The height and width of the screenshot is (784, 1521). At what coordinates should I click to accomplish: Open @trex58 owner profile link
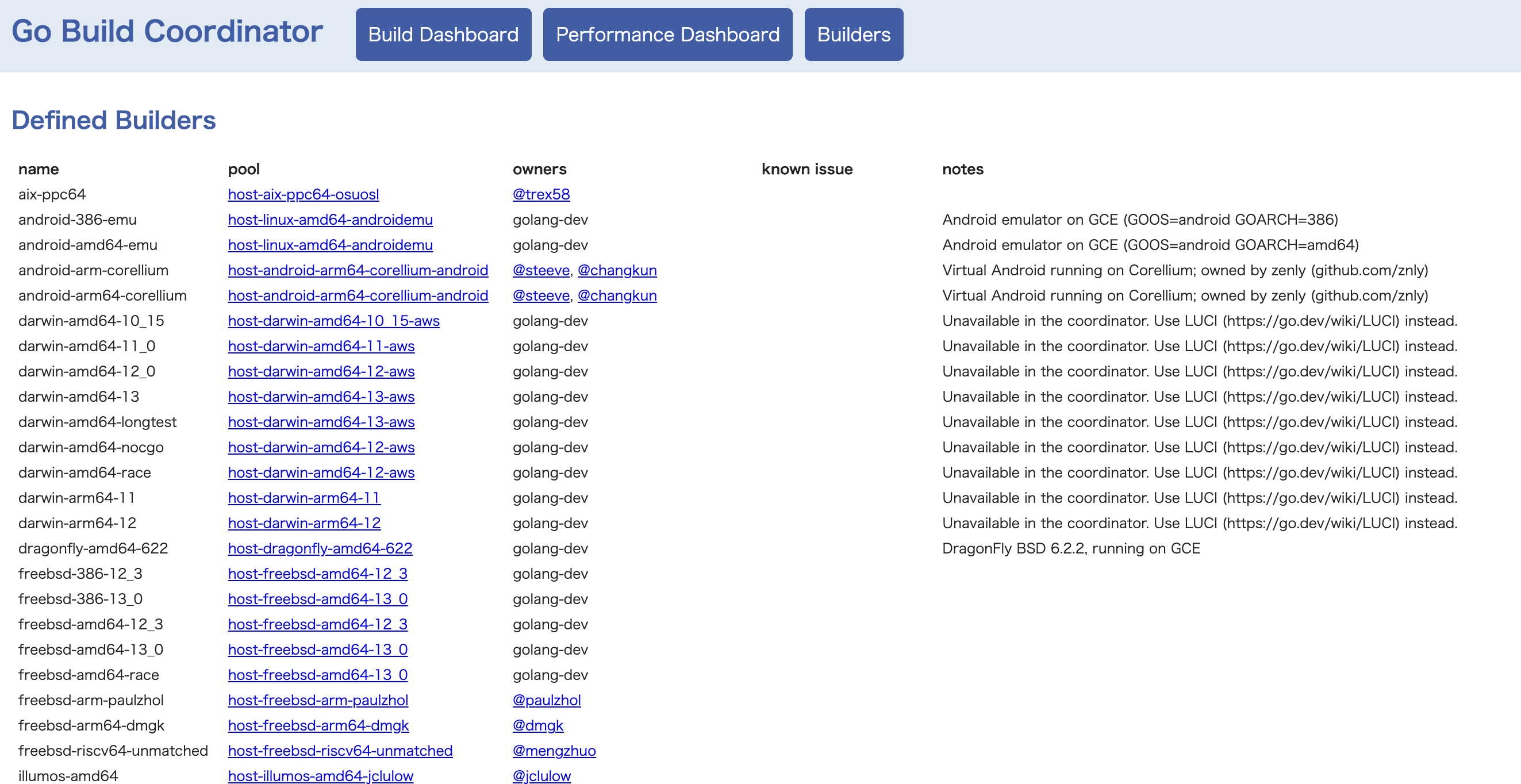(541, 194)
